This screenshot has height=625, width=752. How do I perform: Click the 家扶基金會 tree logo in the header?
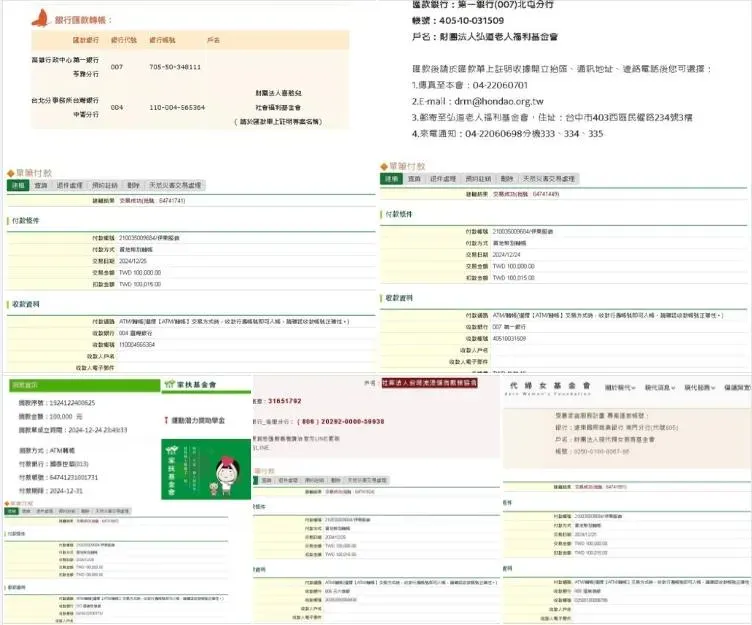tap(169, 384)
